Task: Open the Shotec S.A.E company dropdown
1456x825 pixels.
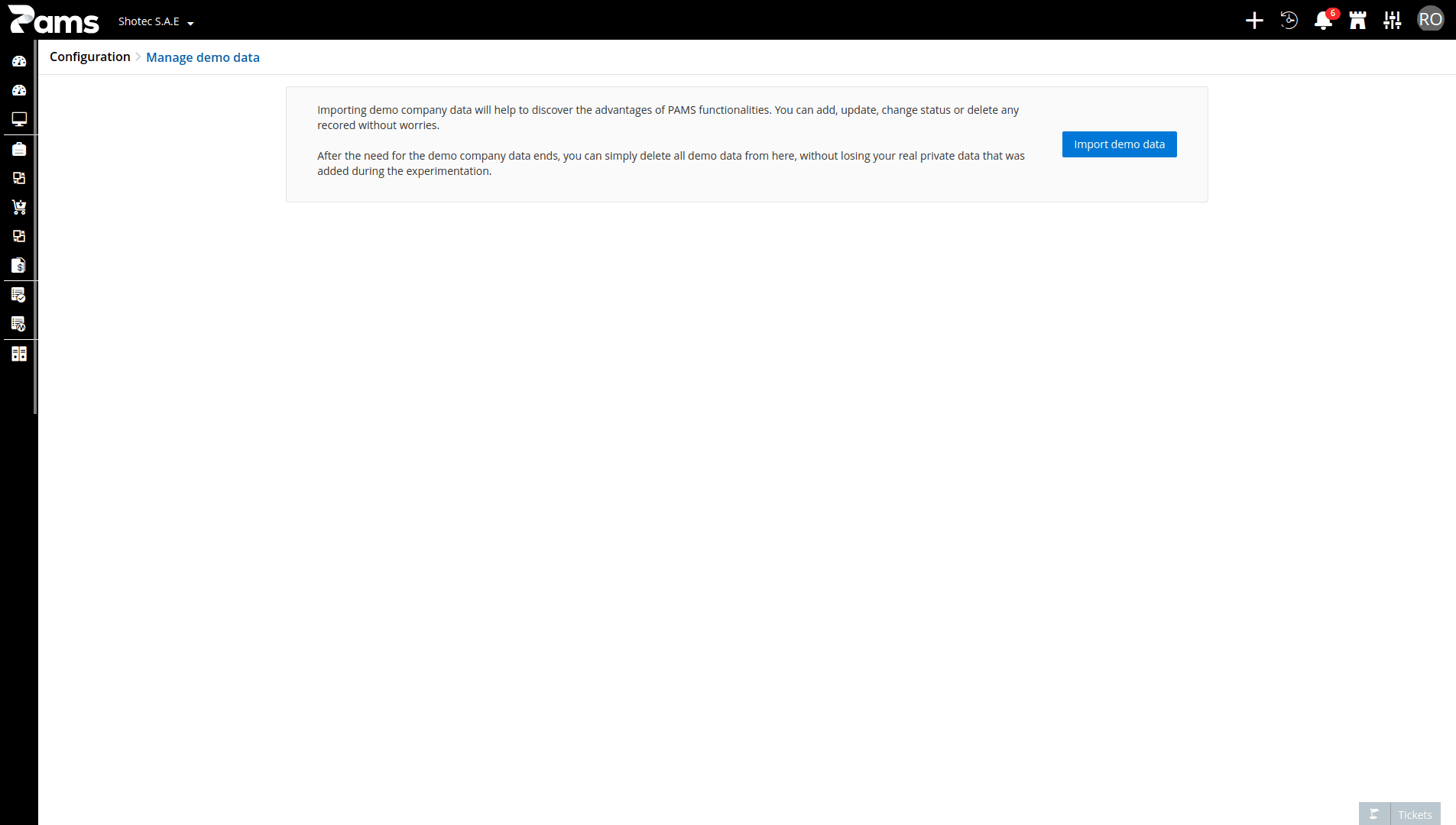Action: (x=156, y=21)
